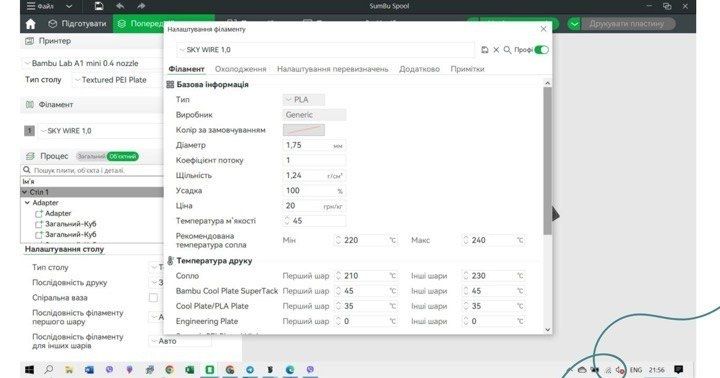Go to the home screen icon
720x378 pixels.
(31, 23)
